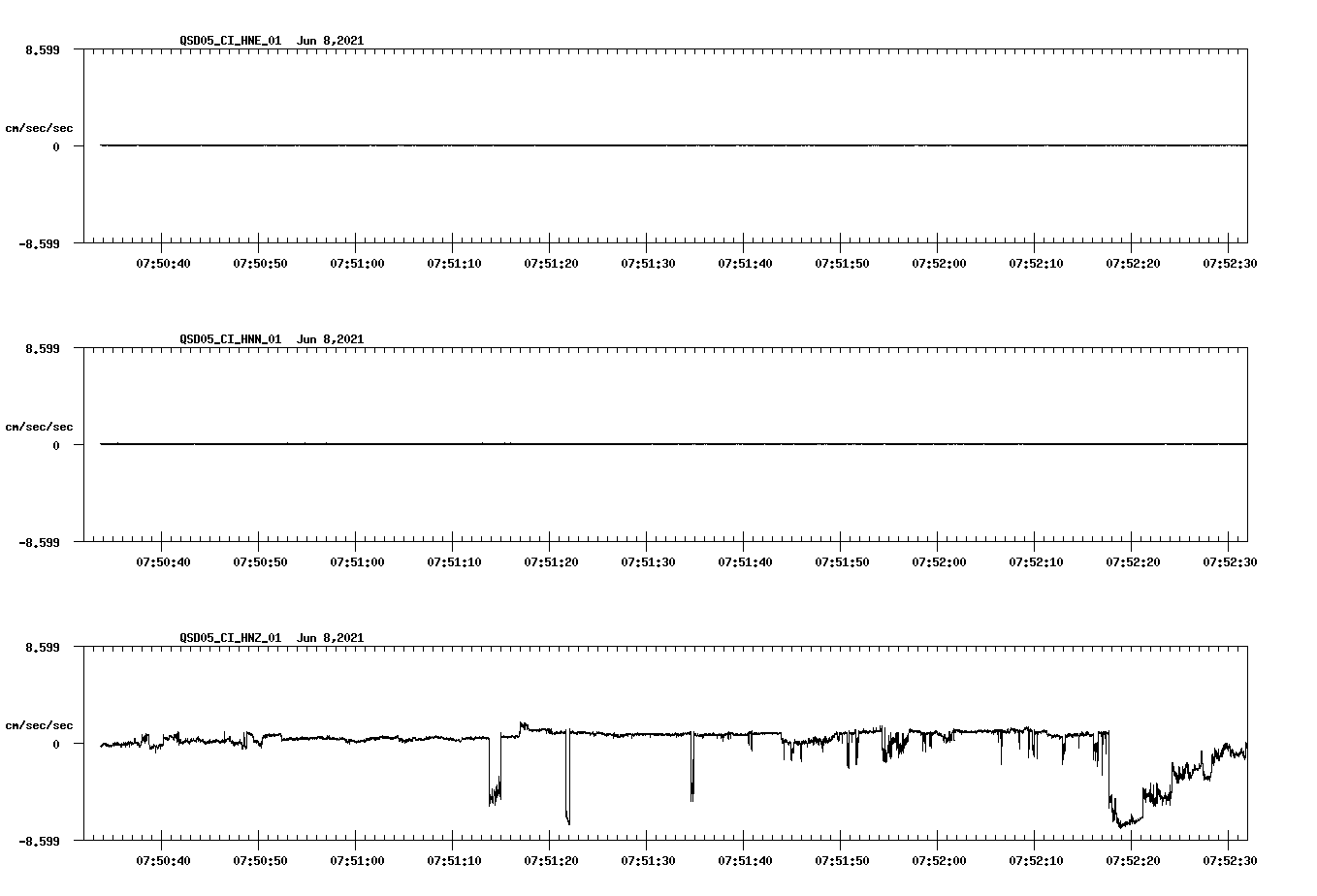This screenshot has width=1317, height=896.
Task: Click the 07:51:20 time label under HNZ plot
Action: (x=551, y=860)
